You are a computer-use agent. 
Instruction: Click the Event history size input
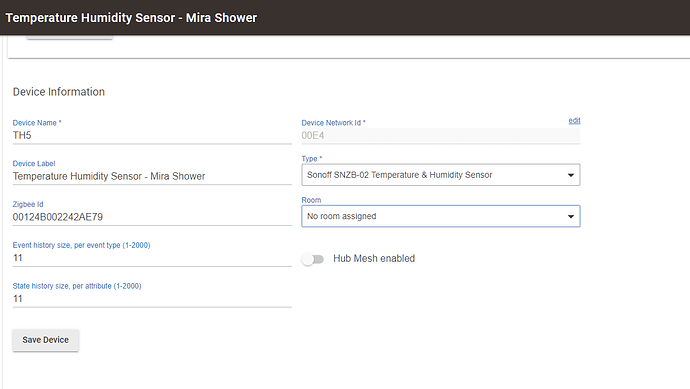click(152, 258)
